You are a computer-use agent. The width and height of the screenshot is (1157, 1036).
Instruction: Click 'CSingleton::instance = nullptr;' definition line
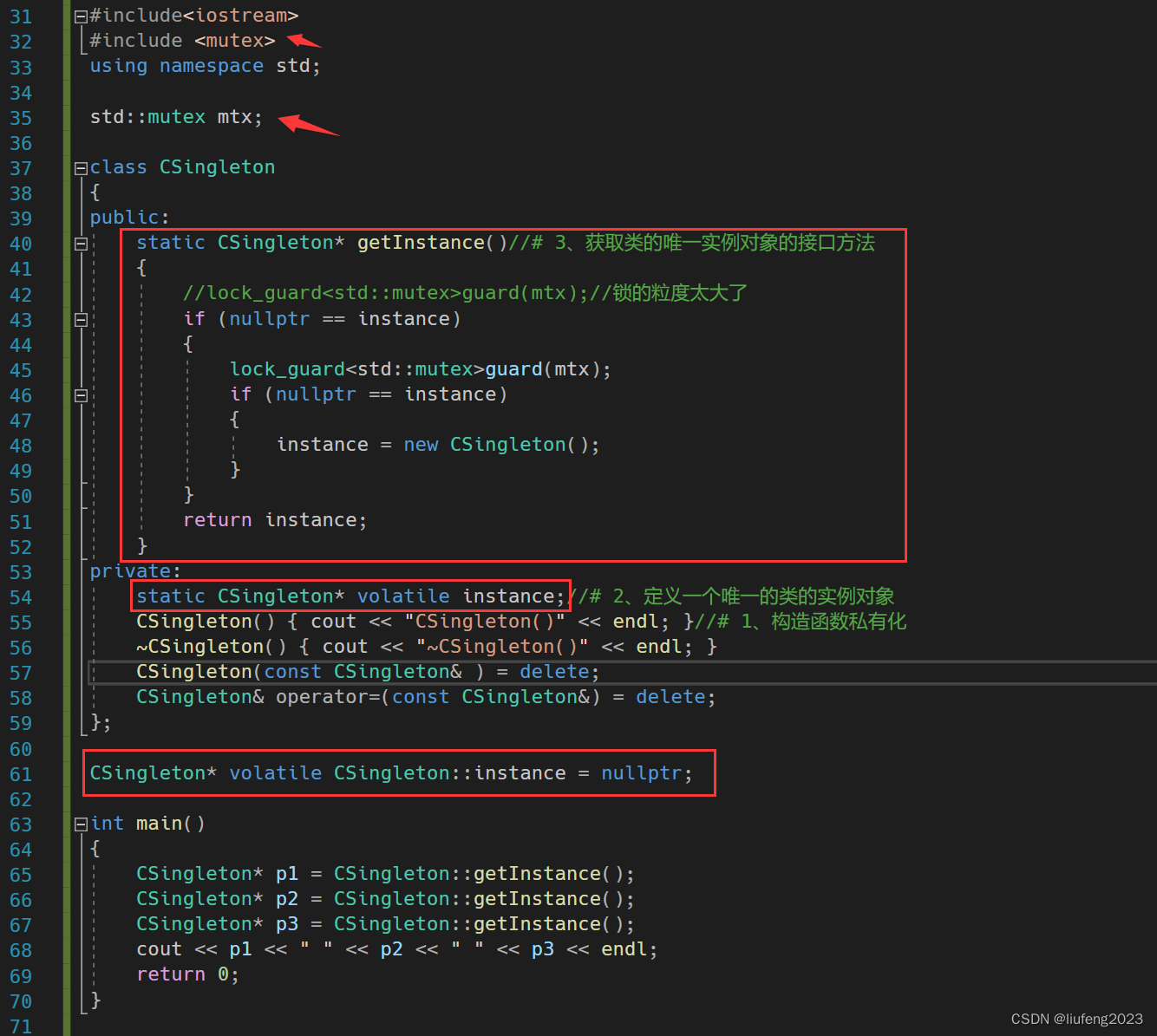[x=391, y=773]
